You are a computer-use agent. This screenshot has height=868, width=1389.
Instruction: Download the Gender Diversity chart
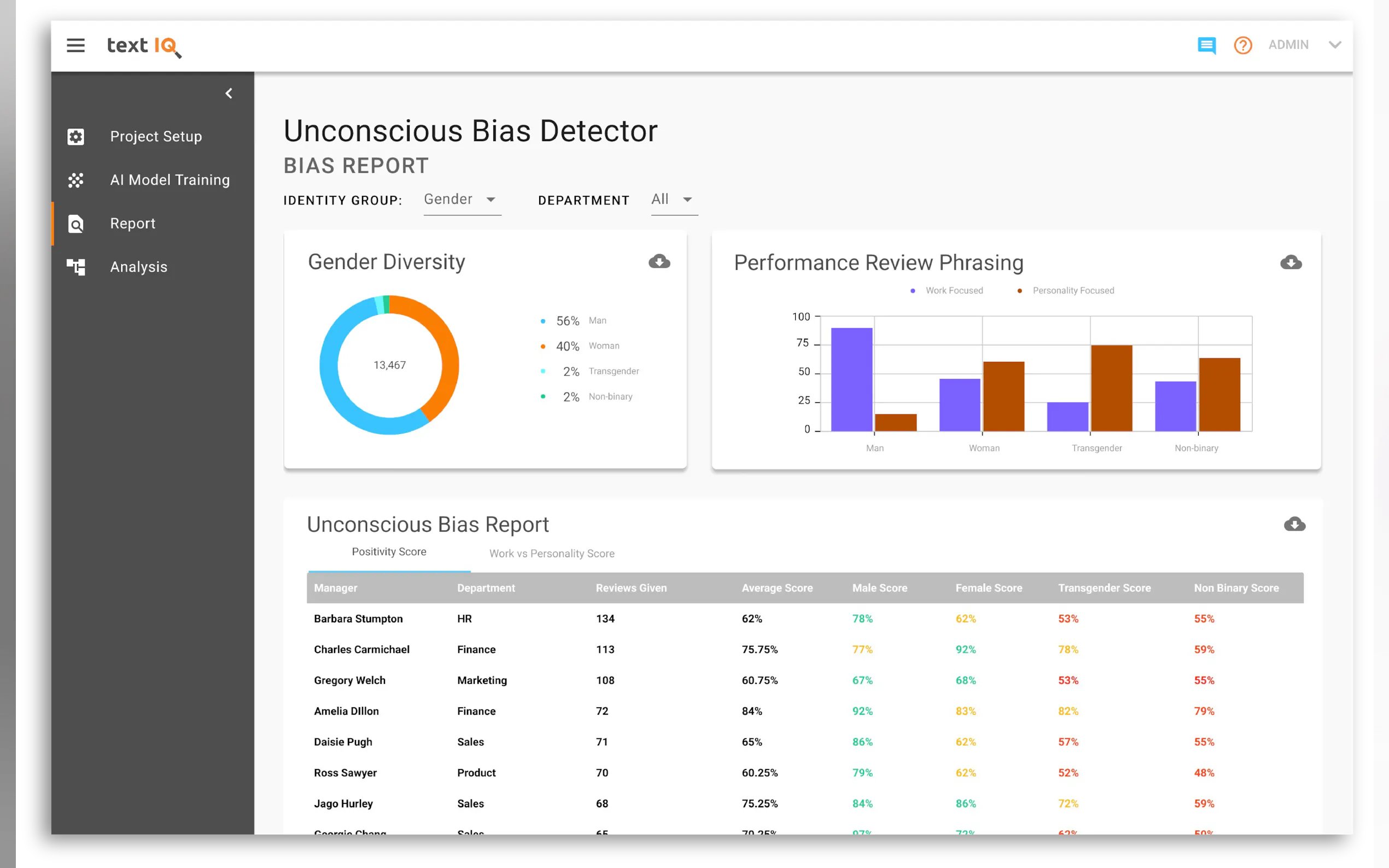click(x=659, y=262)
